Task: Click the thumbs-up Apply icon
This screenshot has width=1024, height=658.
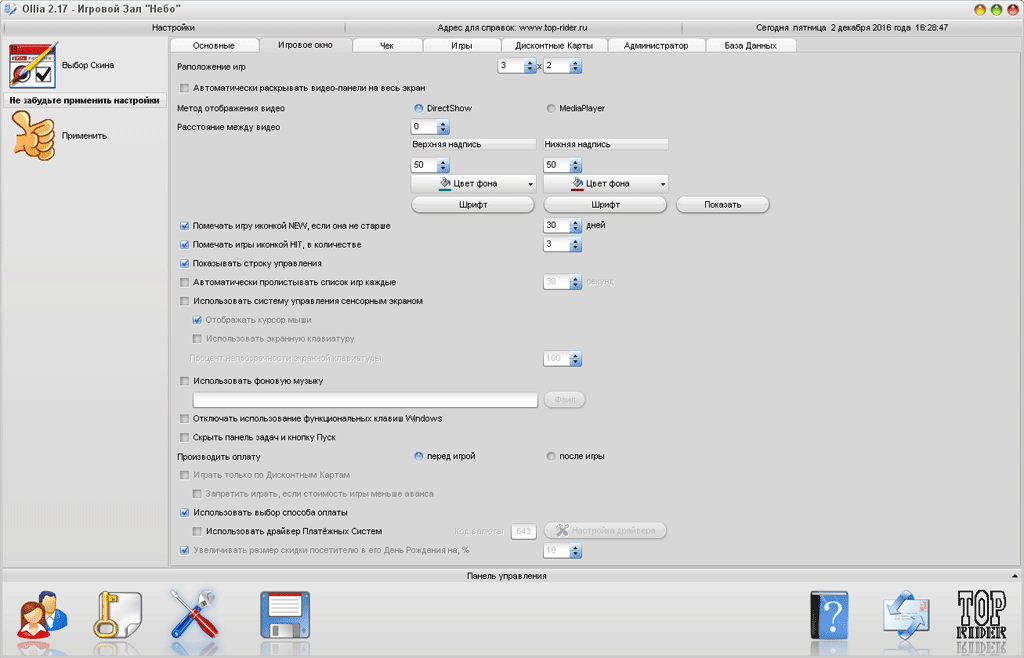Action: pyautogui.click(x=33, y=136)
